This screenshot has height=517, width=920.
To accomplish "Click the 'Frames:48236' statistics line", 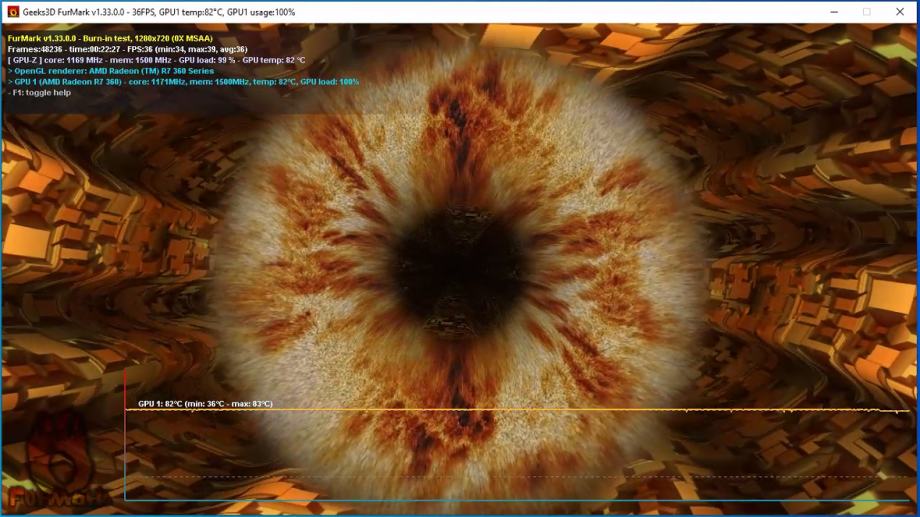I will tap(127, 49).
